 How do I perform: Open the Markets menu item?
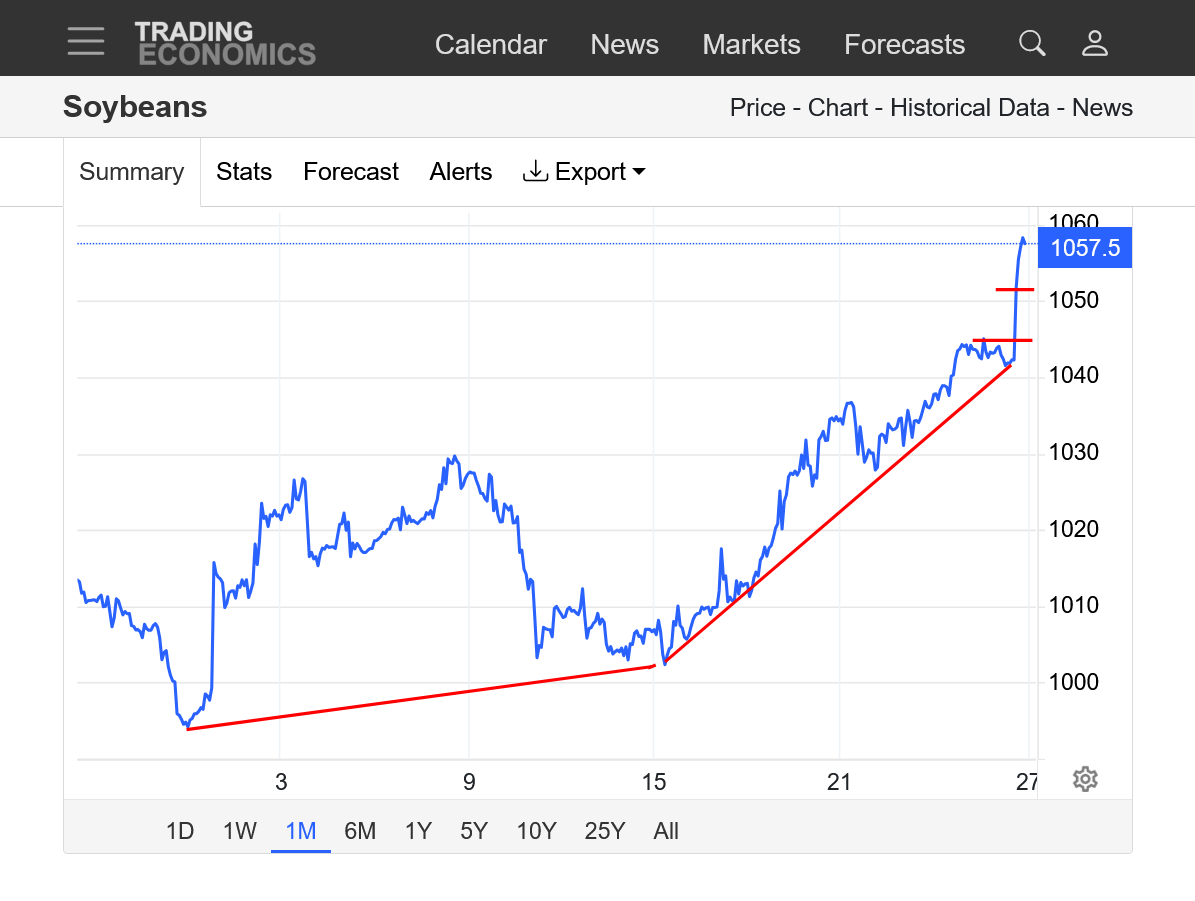tap(751, 45)
